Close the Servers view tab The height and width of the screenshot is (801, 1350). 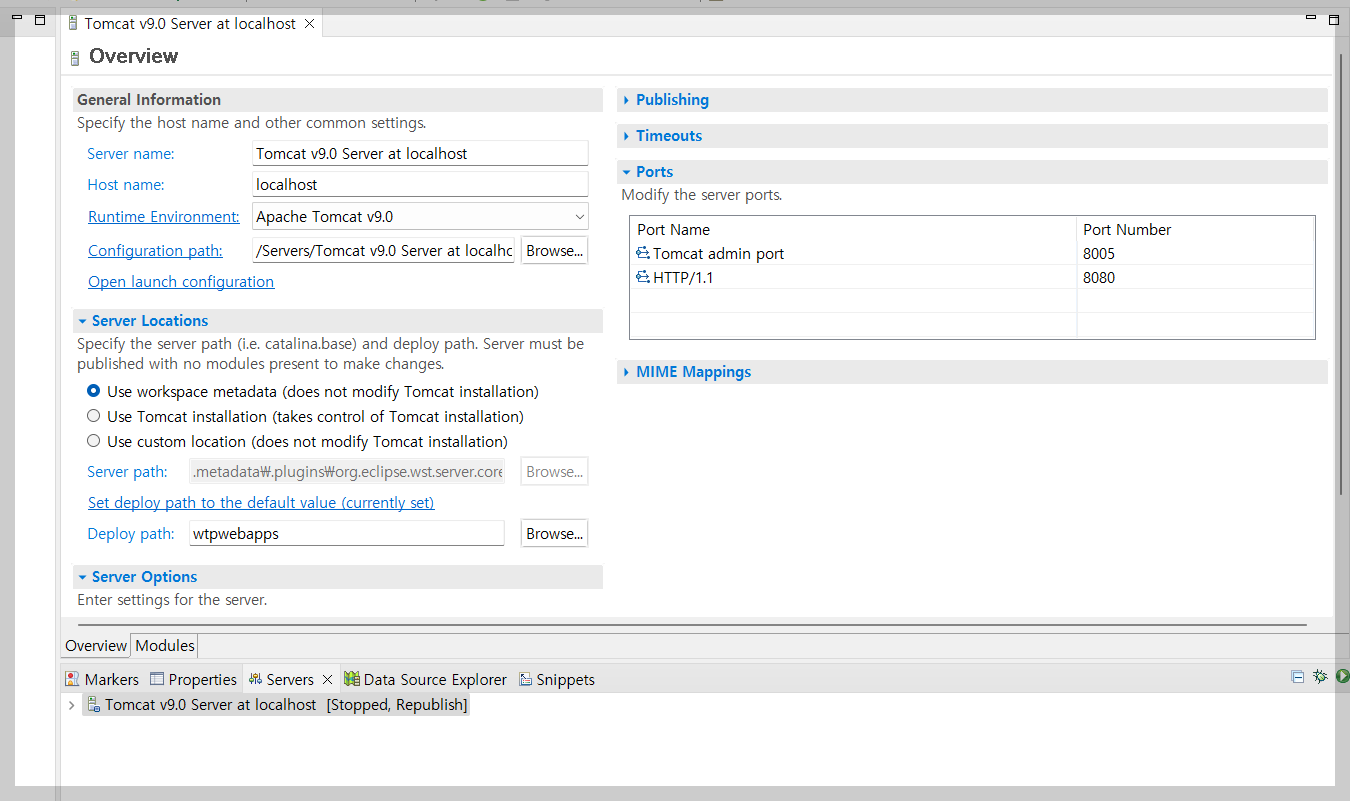coord(327,679)
